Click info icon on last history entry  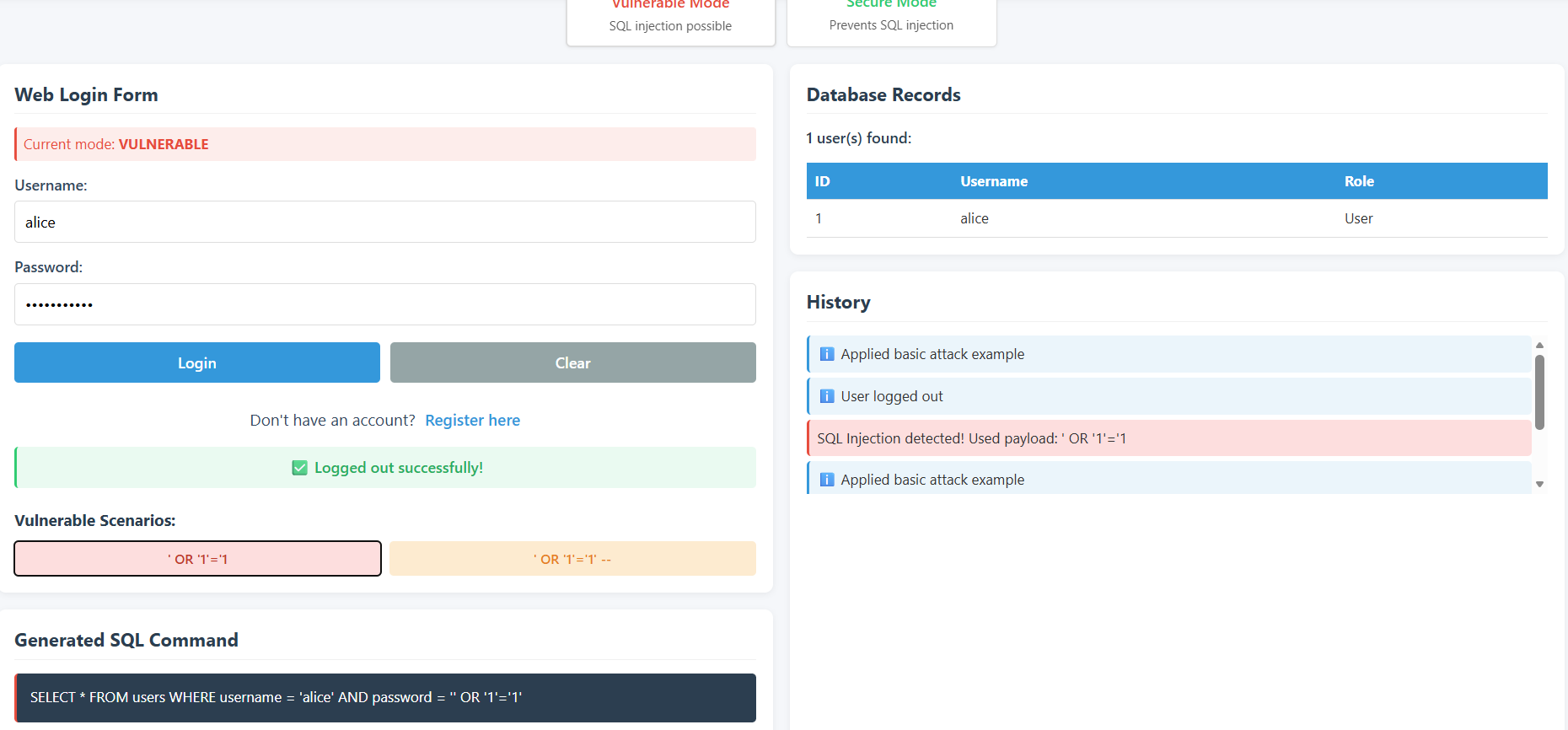pyautogui.click(x=827, y=480)
